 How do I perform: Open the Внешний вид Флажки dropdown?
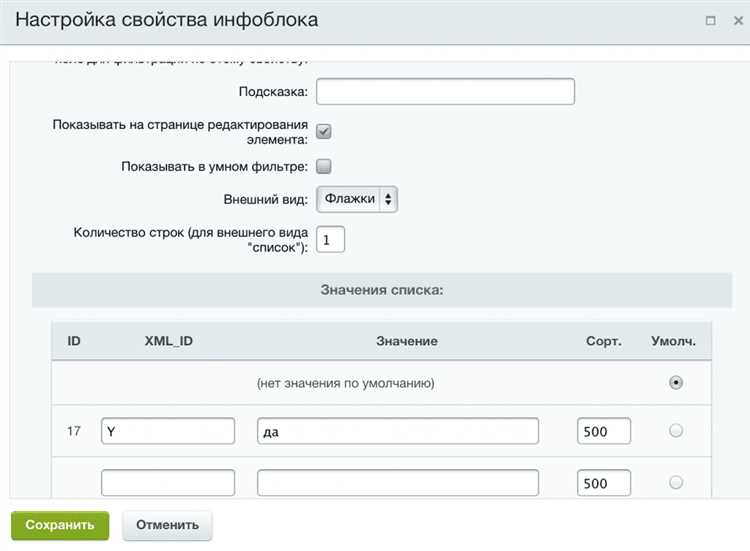(357, 199)
